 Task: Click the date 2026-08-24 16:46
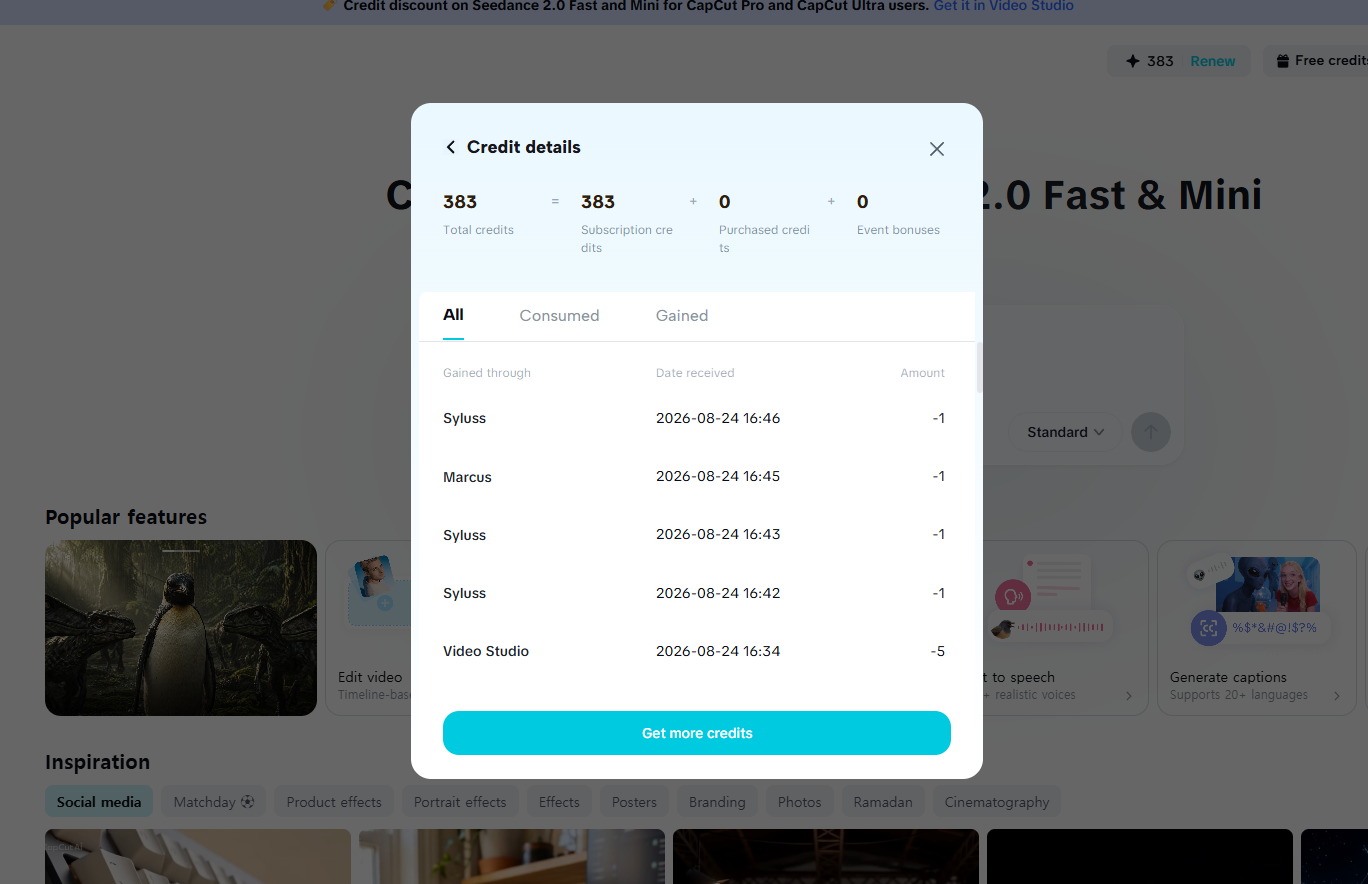tap(718, 418)
